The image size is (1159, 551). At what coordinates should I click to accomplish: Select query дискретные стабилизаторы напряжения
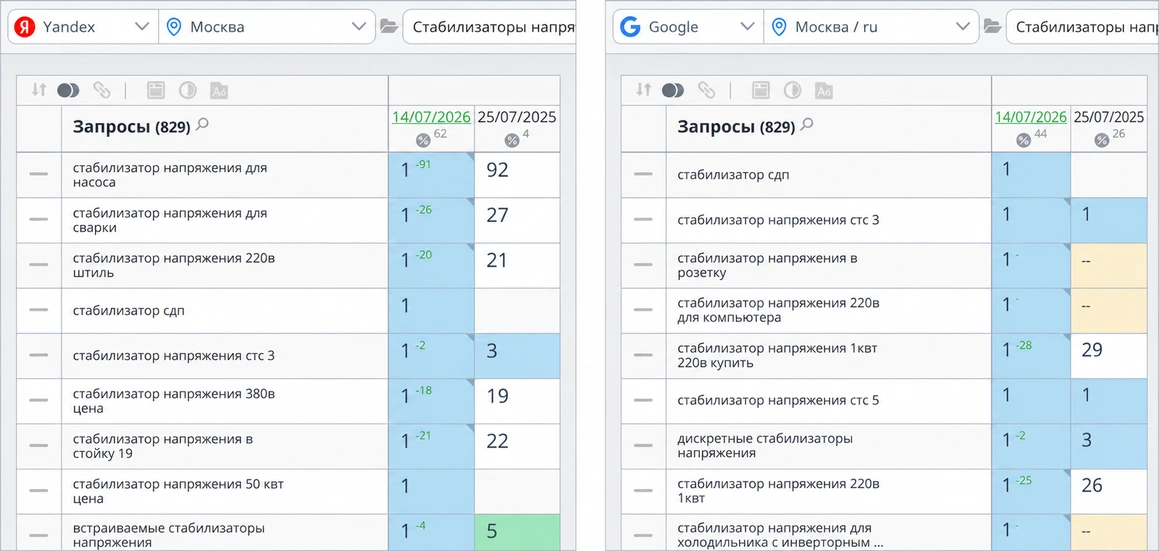(765, 446)
